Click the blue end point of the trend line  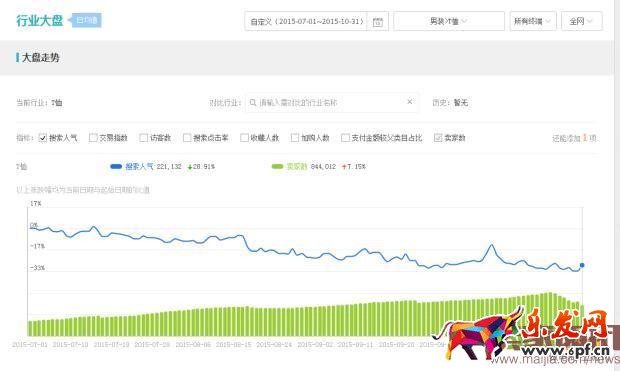click(x=582, y=265)
